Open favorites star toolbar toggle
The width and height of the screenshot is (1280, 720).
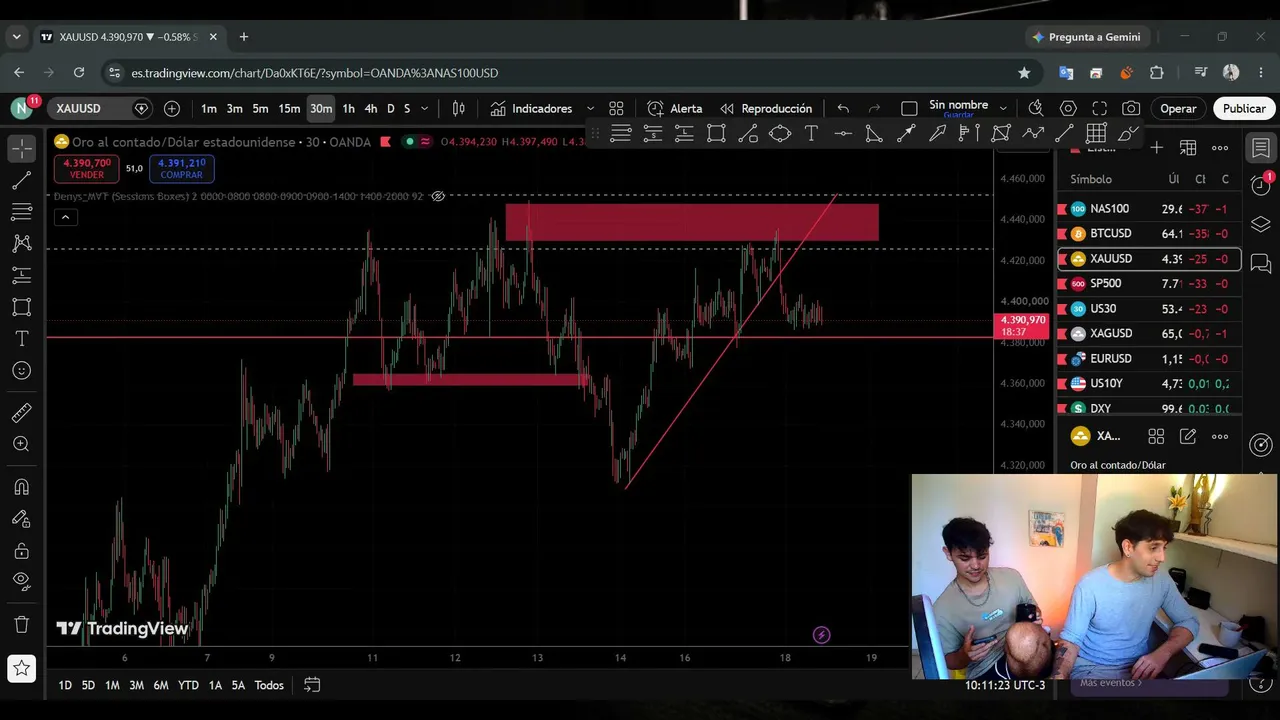(x=21, y=667)
